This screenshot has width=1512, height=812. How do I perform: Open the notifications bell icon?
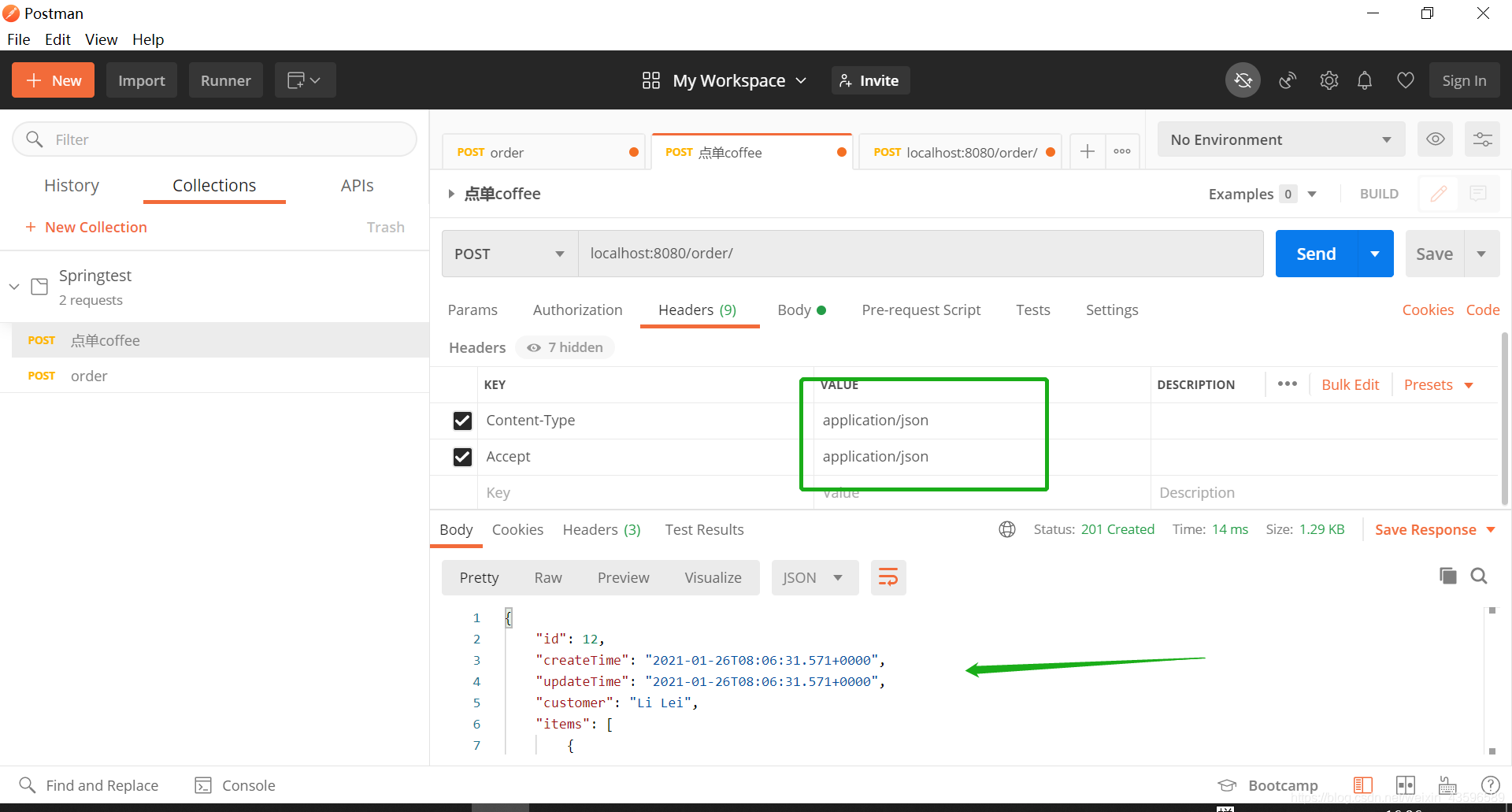(1365, 80)
